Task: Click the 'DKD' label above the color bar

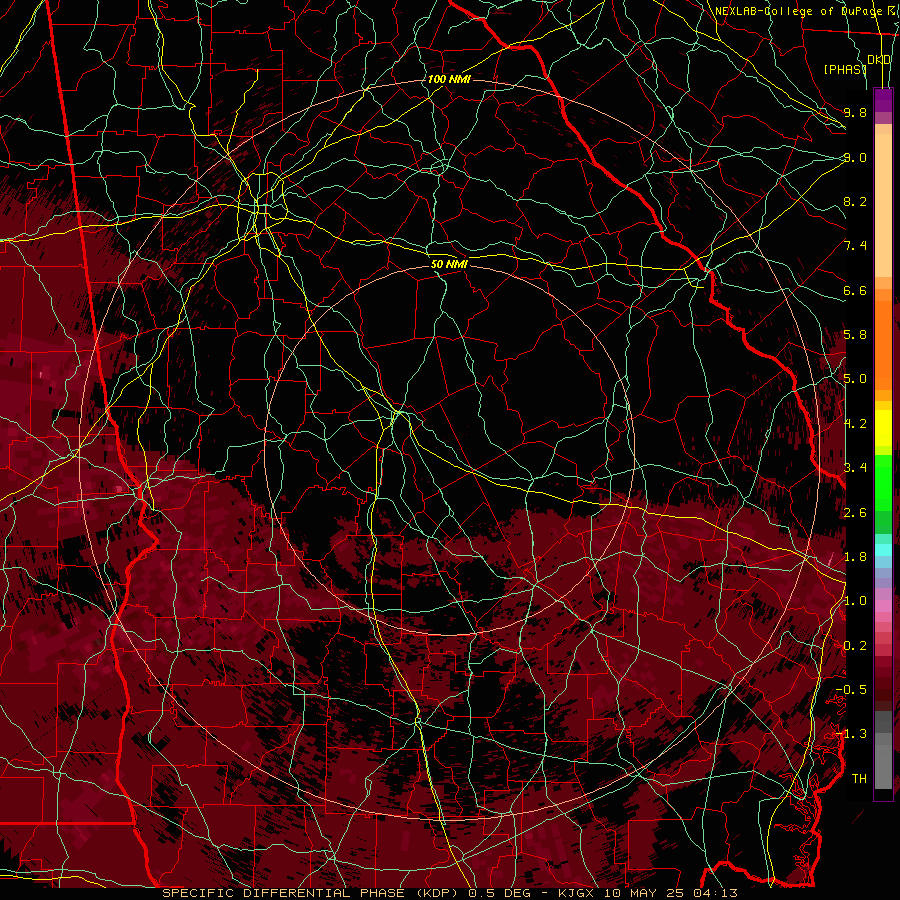Action: (879, 60)
